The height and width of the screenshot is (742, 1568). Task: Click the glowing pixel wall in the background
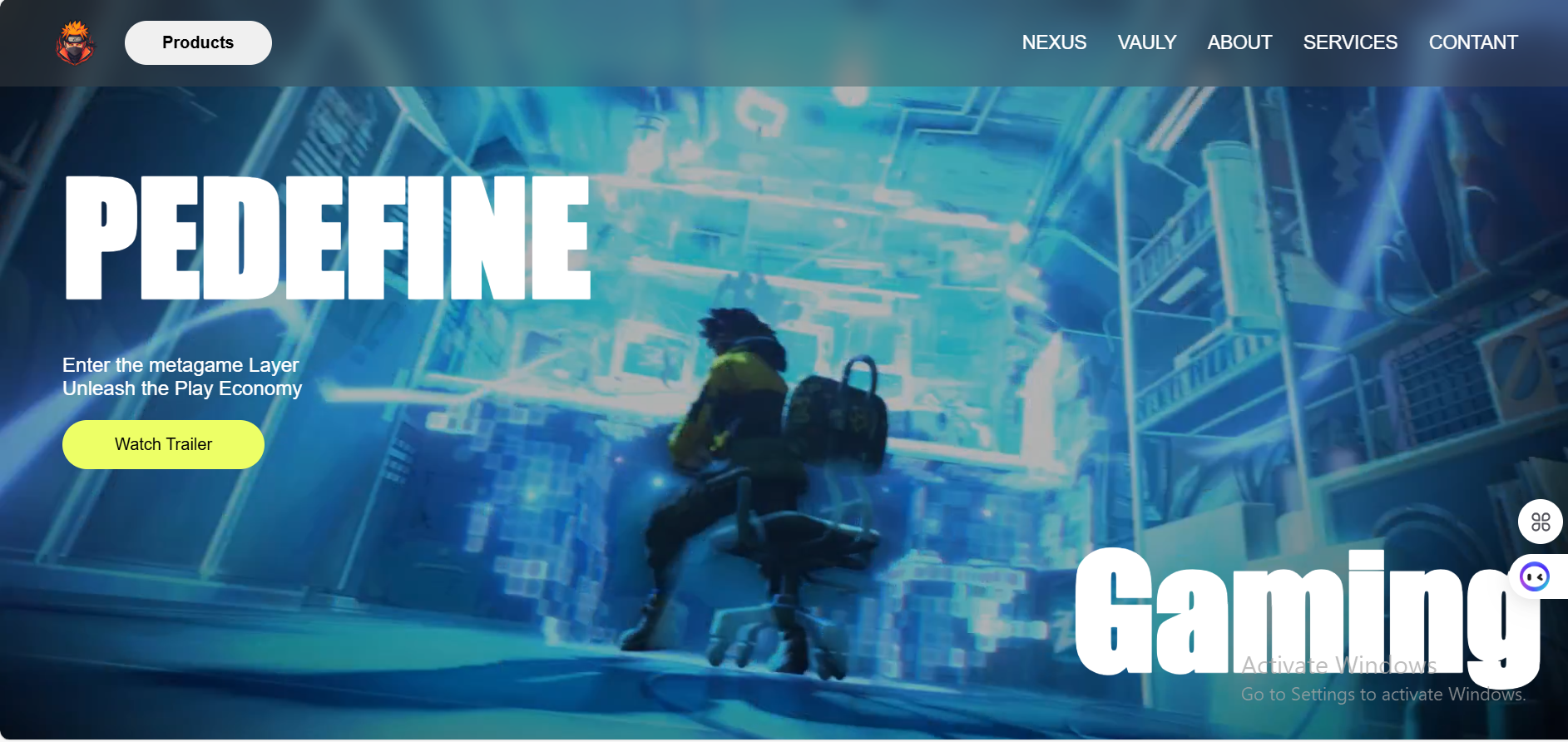pos(532,516)
